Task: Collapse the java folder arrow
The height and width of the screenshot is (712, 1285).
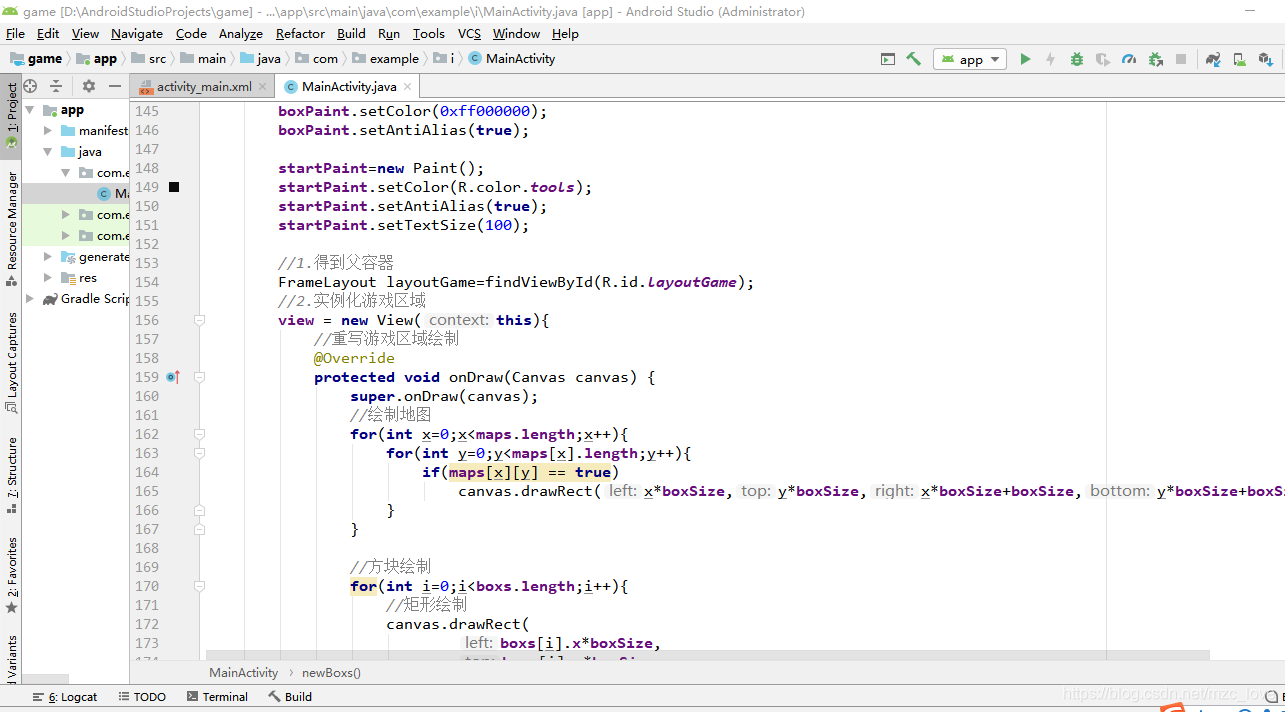Action: [48, 152]
